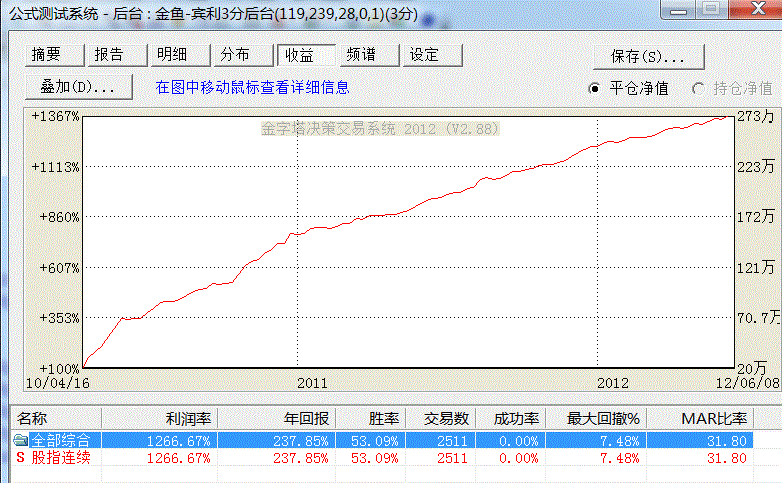Select the 持仓净值 radio button
782x483 pixels.
pos(698,89)
